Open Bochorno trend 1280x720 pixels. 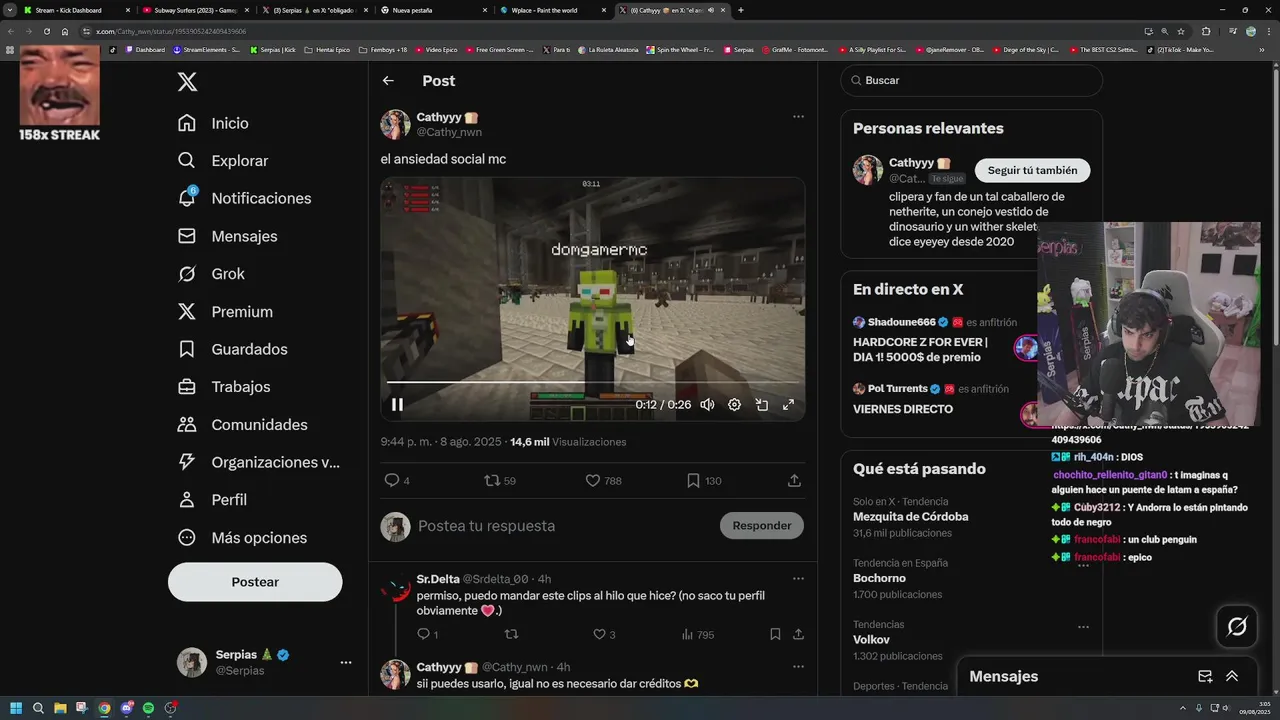(x=879, y=578)
